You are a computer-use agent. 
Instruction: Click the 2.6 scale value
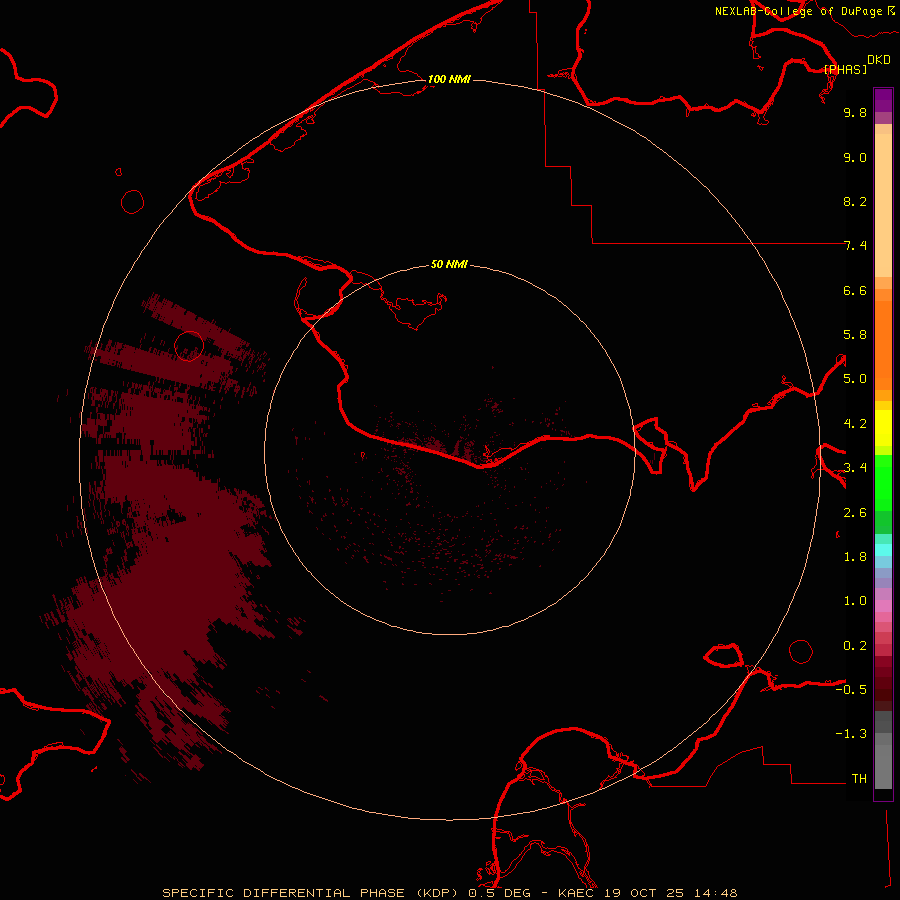855,513
